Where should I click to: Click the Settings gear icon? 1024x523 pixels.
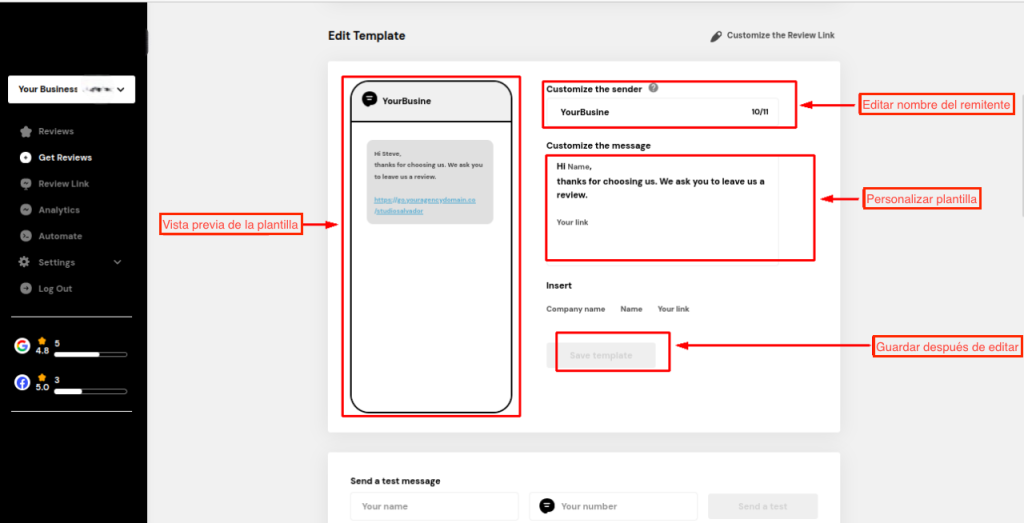[x=25, y=262]
